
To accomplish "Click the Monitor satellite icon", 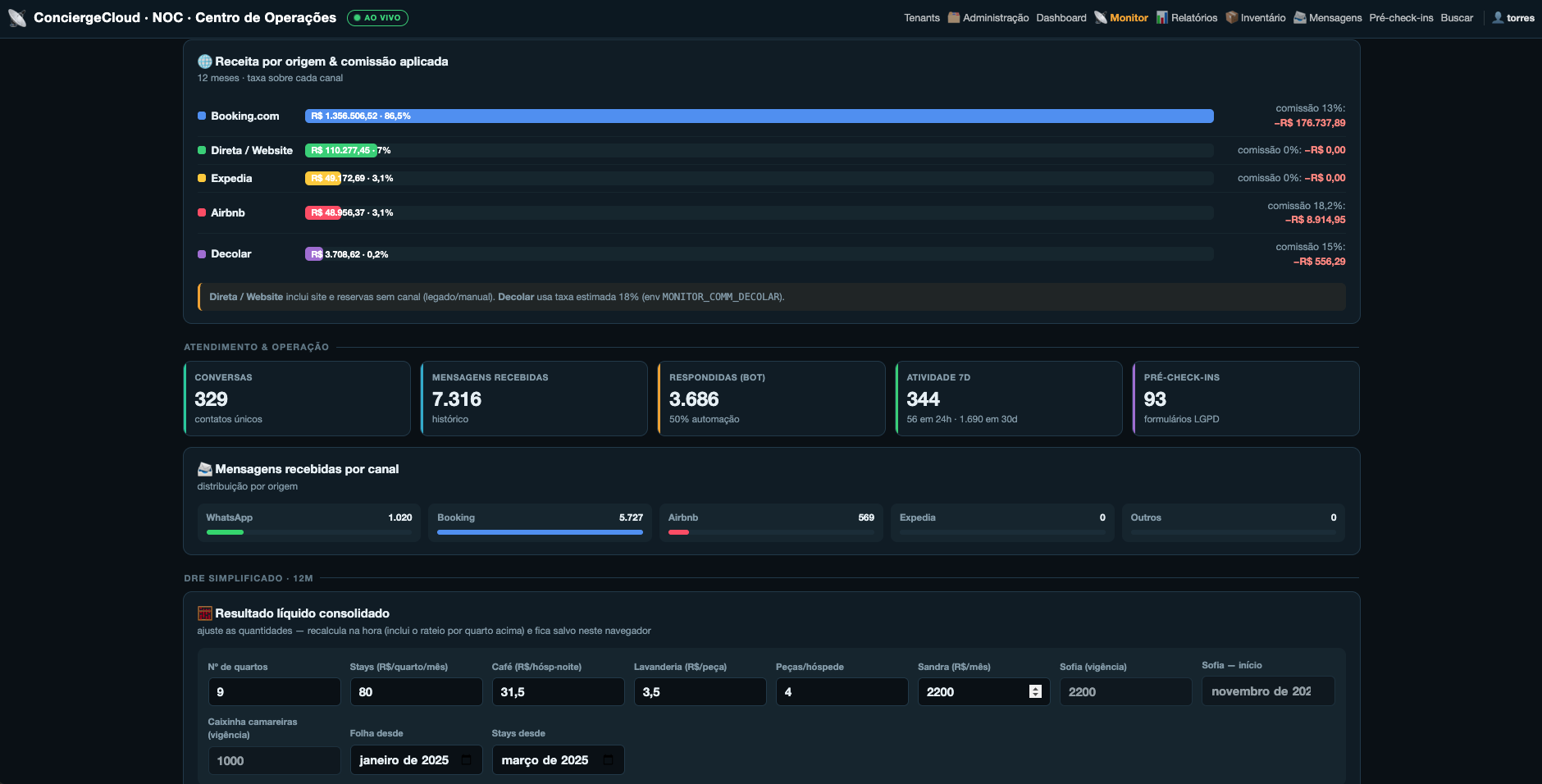I will (1101, 17).
